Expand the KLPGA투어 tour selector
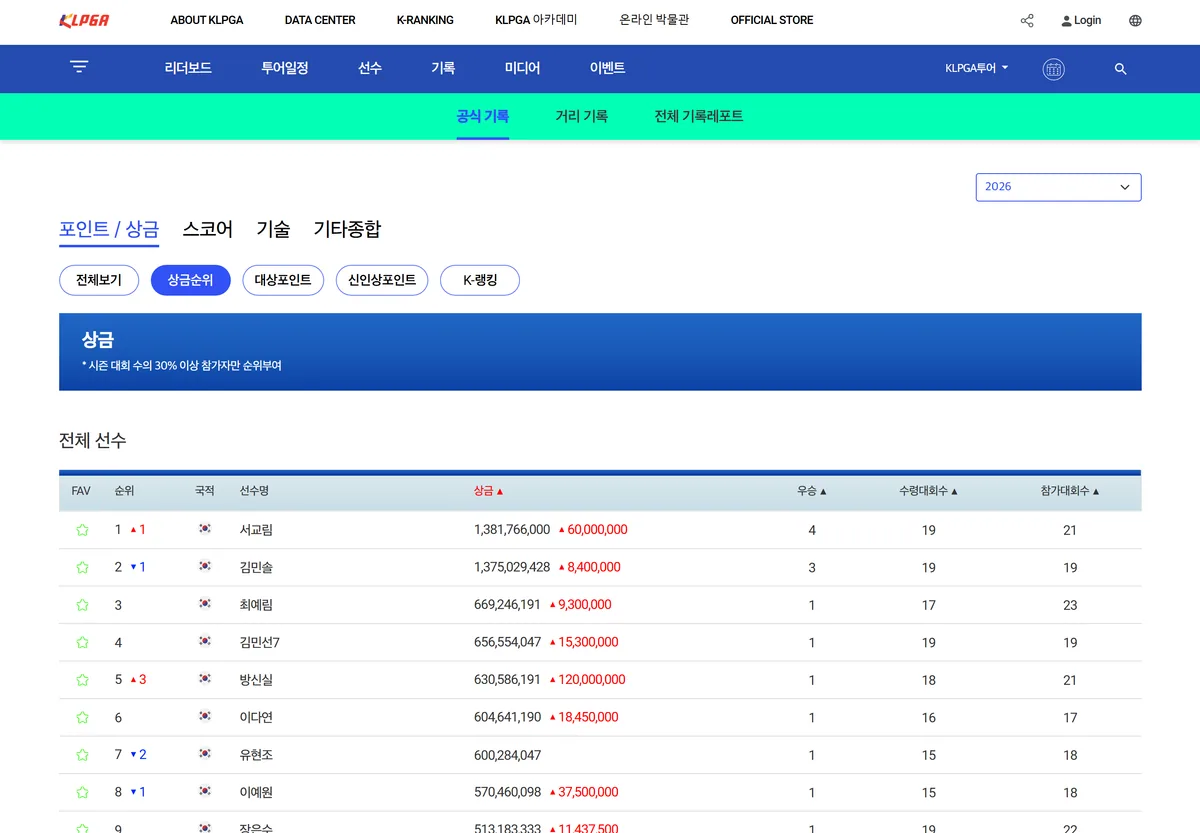The image size is (1200, 833). tap(976, 68)
